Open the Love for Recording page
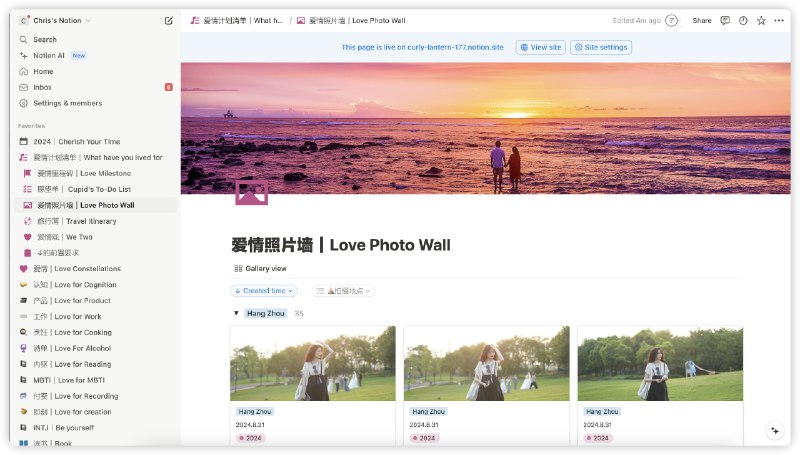Image resolution: width=800 pixels, height=455 pixels. coord(76,396)
